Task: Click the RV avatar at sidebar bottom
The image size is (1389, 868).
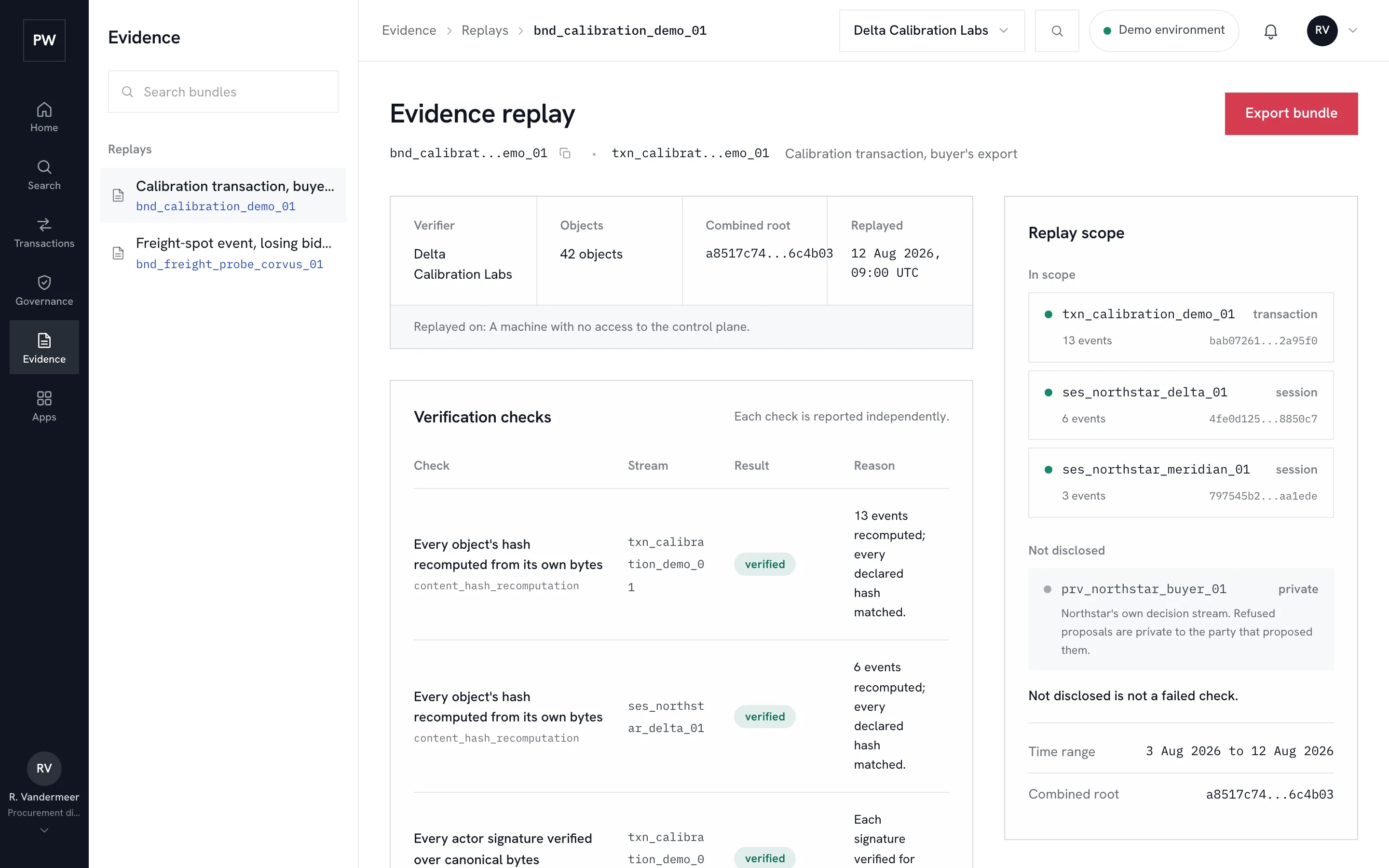Action: [44, 768]
